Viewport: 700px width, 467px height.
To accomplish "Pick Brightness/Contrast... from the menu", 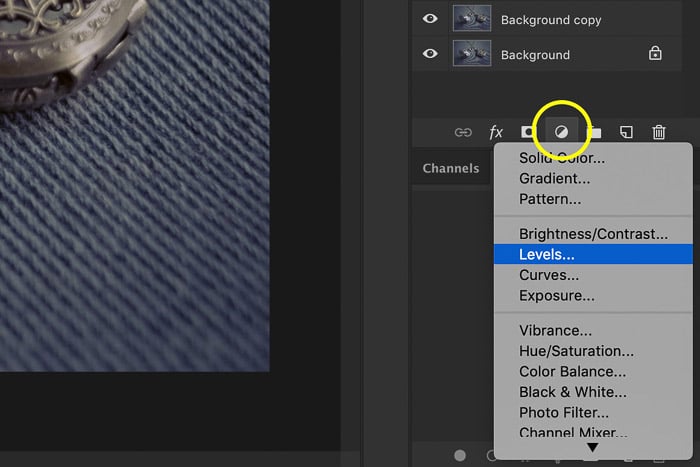I will [593, 234].
